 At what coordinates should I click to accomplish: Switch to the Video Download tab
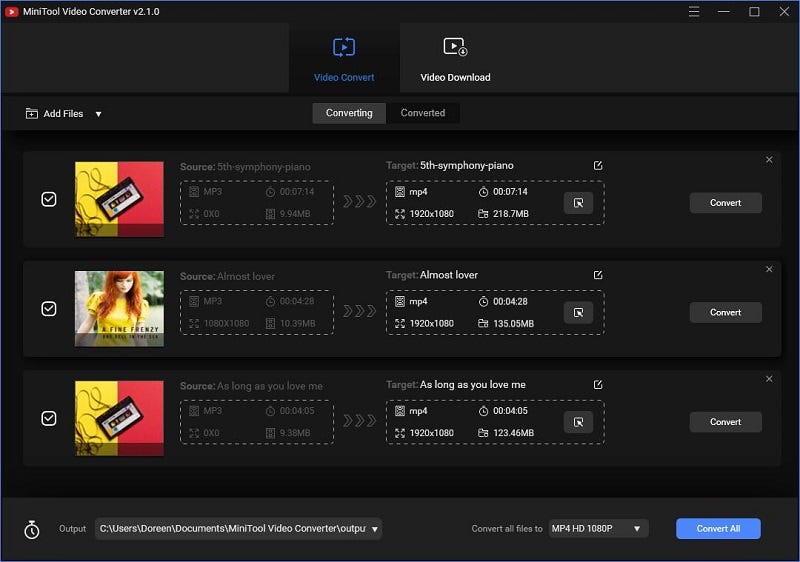(x=455, y=58)
